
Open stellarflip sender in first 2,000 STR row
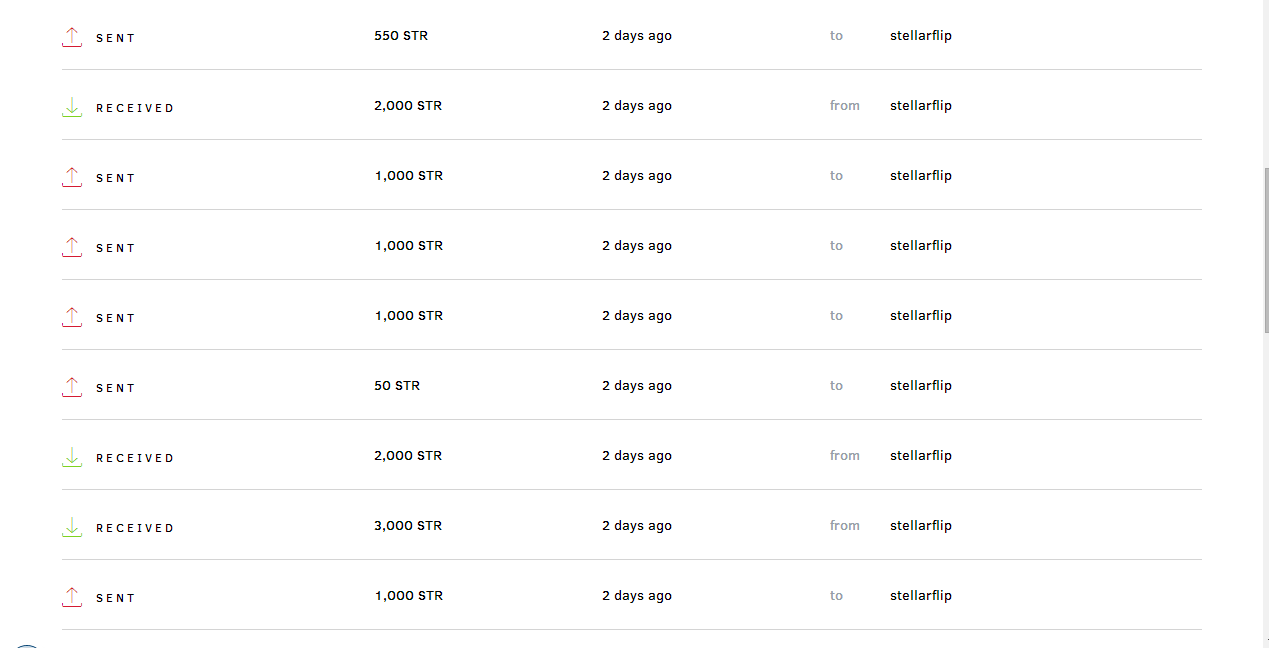pyautogui.click(x=921, y=106)
